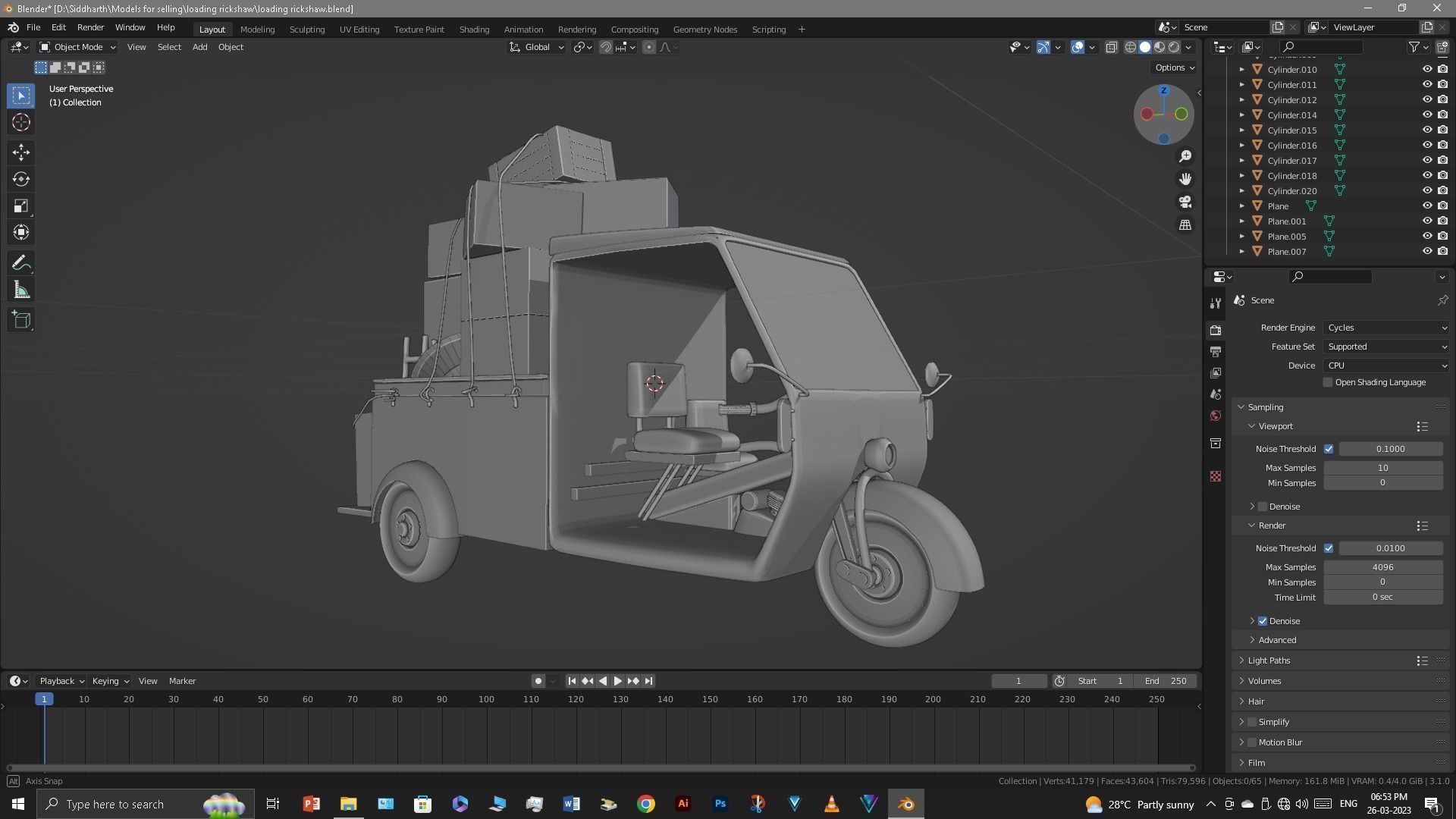
Task: Enable Motion Blur checkbox
Action: point(1252,742)
